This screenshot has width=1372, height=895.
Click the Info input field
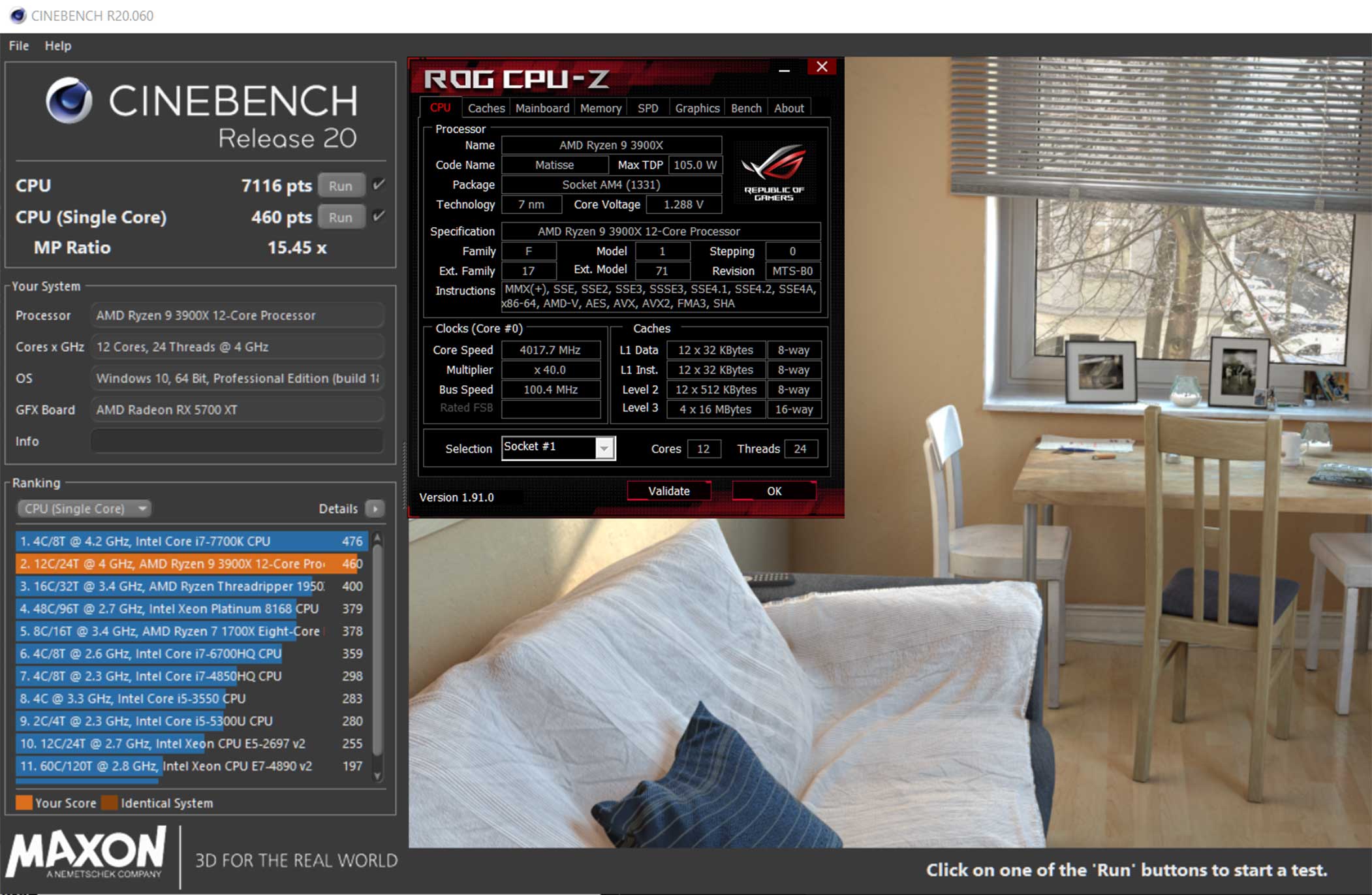pyautogui.click(x=236, y=441)
